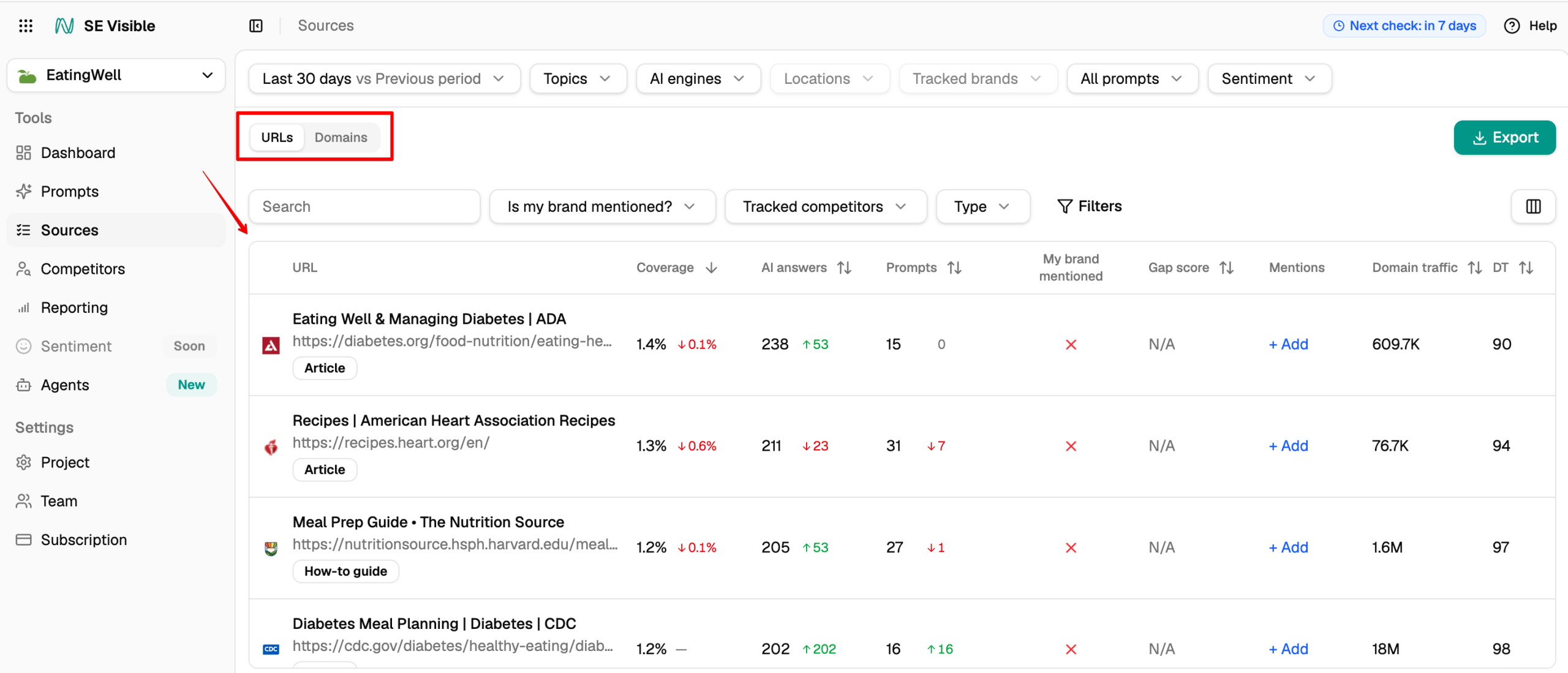Expand the Topics filter dropdown
Screen dimensions: 1568x673
[578, 78]
